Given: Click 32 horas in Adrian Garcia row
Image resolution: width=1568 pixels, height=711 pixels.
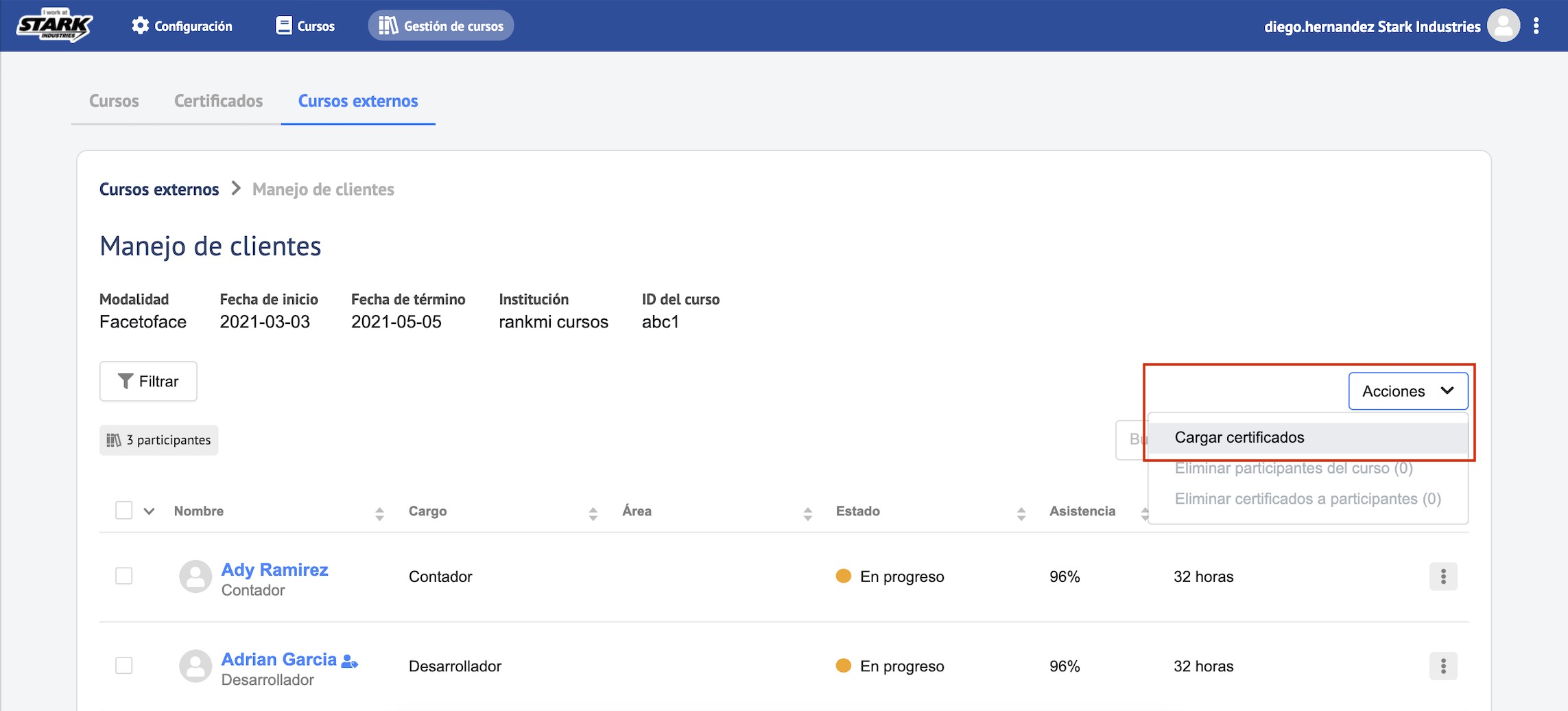Looking at the screenshot, I should pos(1203,666).
